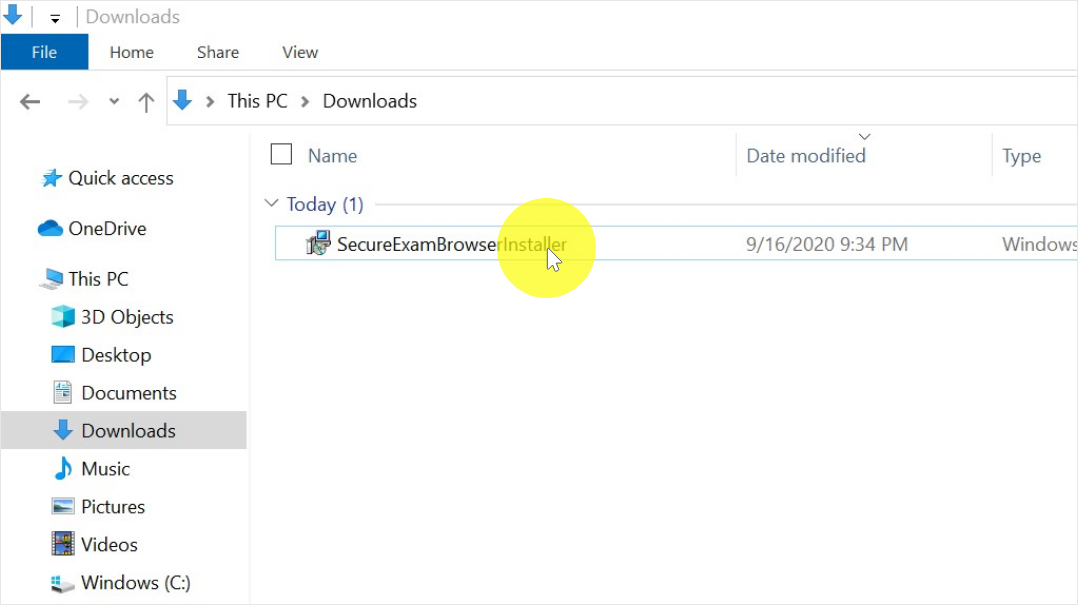This screenshot has width=1078, height=605.
Task: Select the Today (1) group header
Action: tap(325, 204)
